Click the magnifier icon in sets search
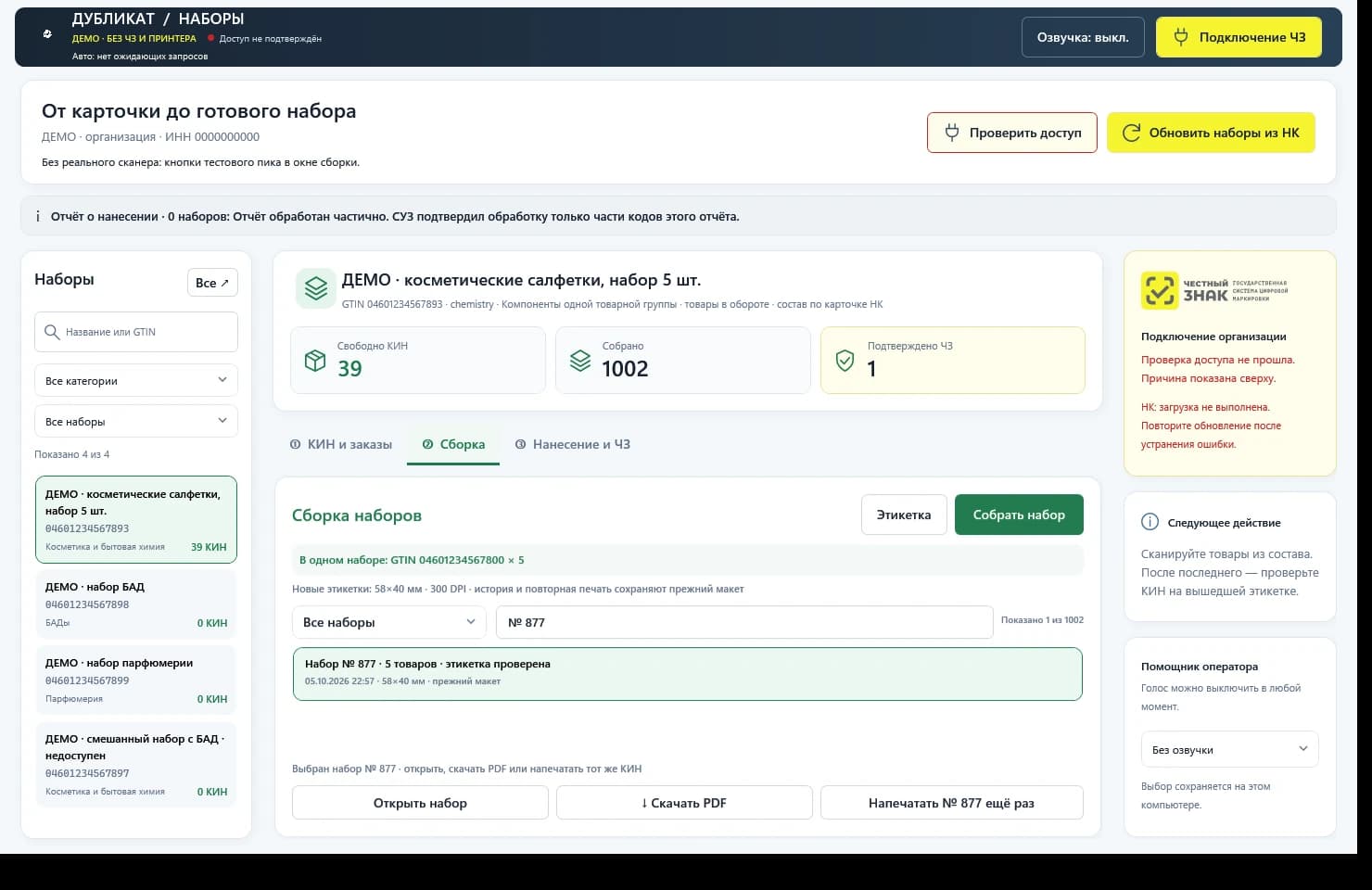Viewport: 1372px width, 890px height. pyautogui.click(x=51, y=332)
